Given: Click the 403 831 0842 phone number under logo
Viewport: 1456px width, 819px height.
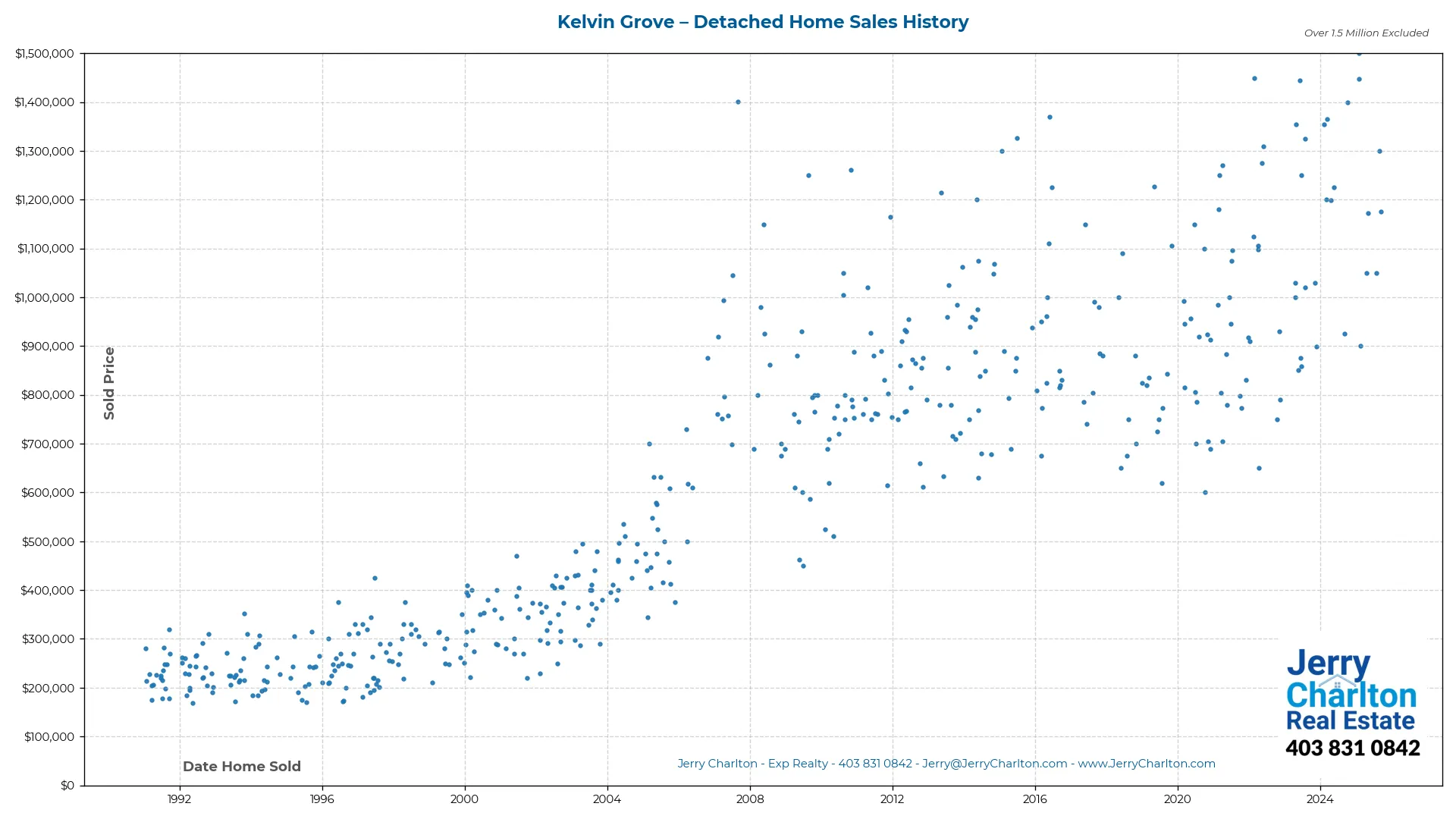Looking at the screenshot, I should 1352,748.
